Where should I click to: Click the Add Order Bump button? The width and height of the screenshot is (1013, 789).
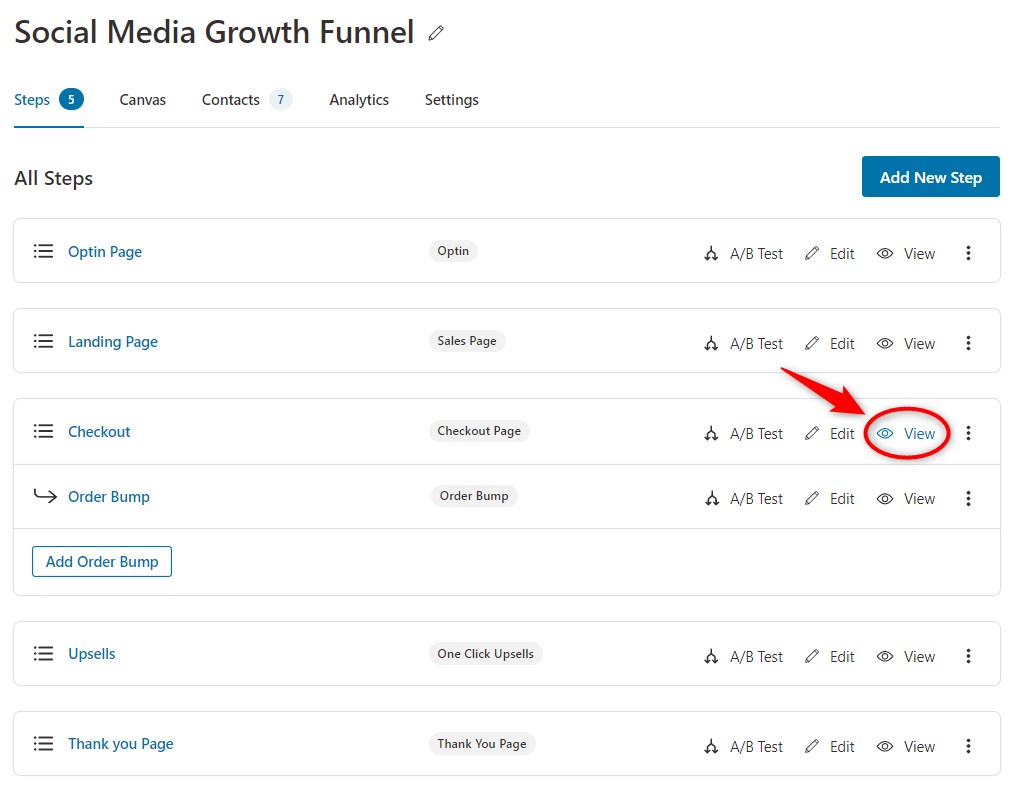[x=102, y=561]
